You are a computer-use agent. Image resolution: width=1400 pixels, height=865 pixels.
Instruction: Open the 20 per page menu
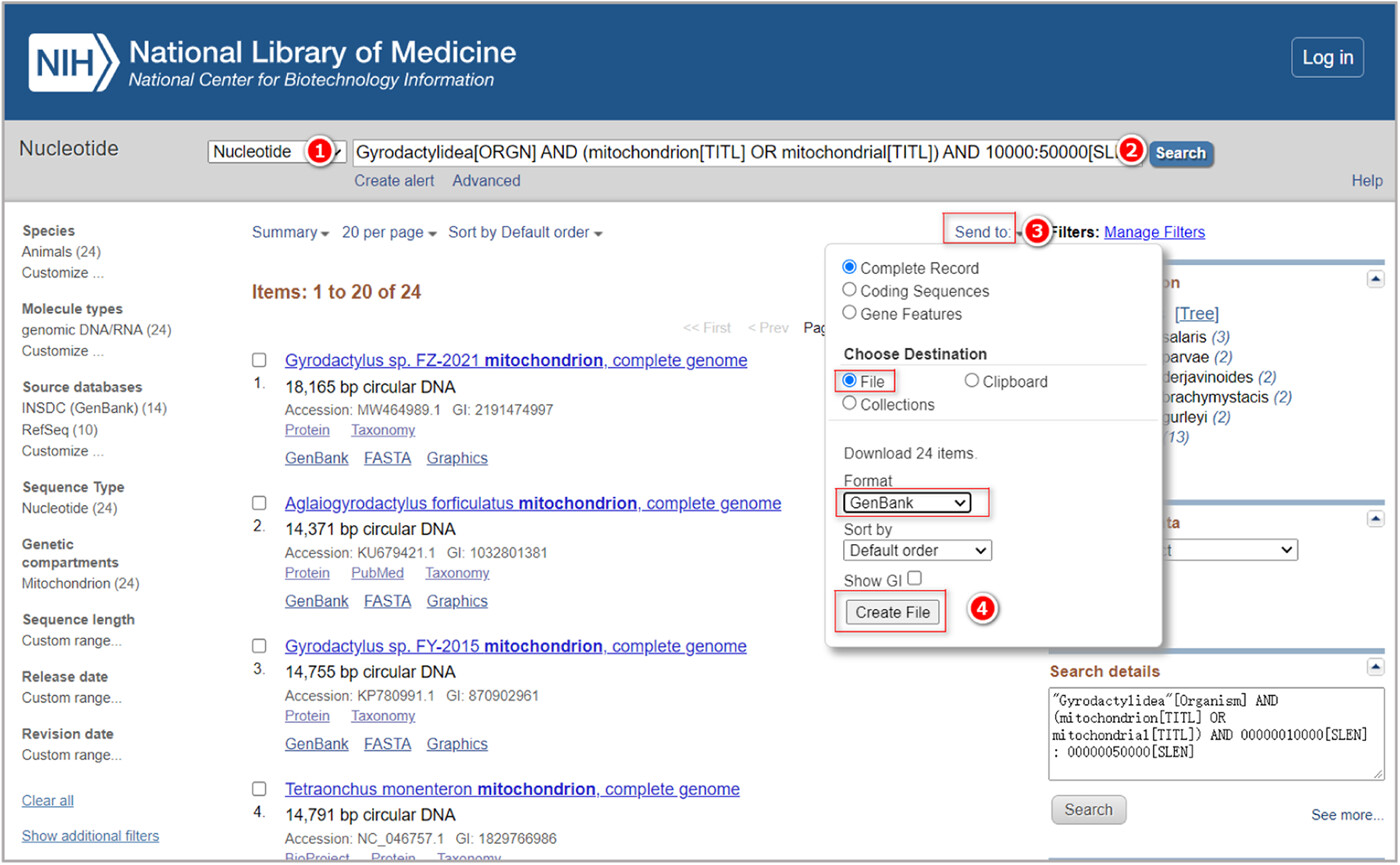389,232
